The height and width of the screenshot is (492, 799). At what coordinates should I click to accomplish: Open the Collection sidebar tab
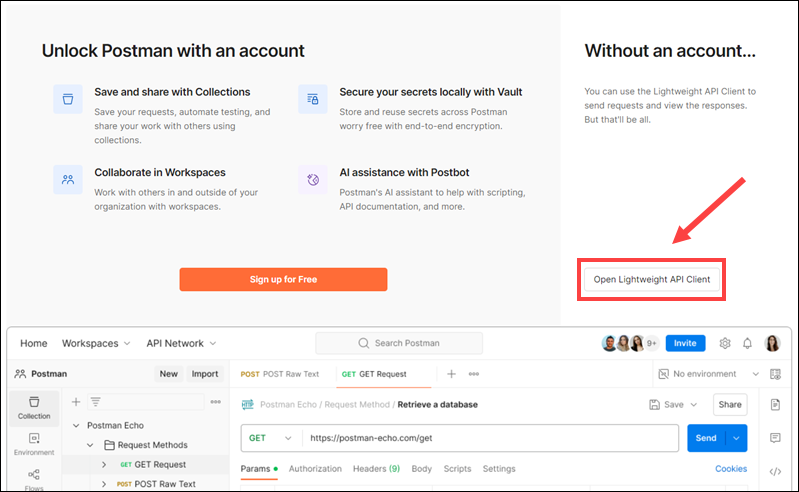click(34, 407)
